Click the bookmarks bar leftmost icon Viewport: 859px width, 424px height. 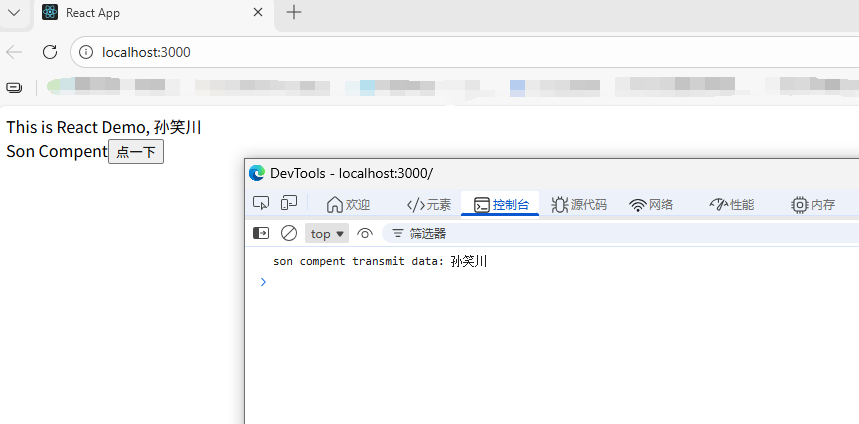[x=14, y=87]
